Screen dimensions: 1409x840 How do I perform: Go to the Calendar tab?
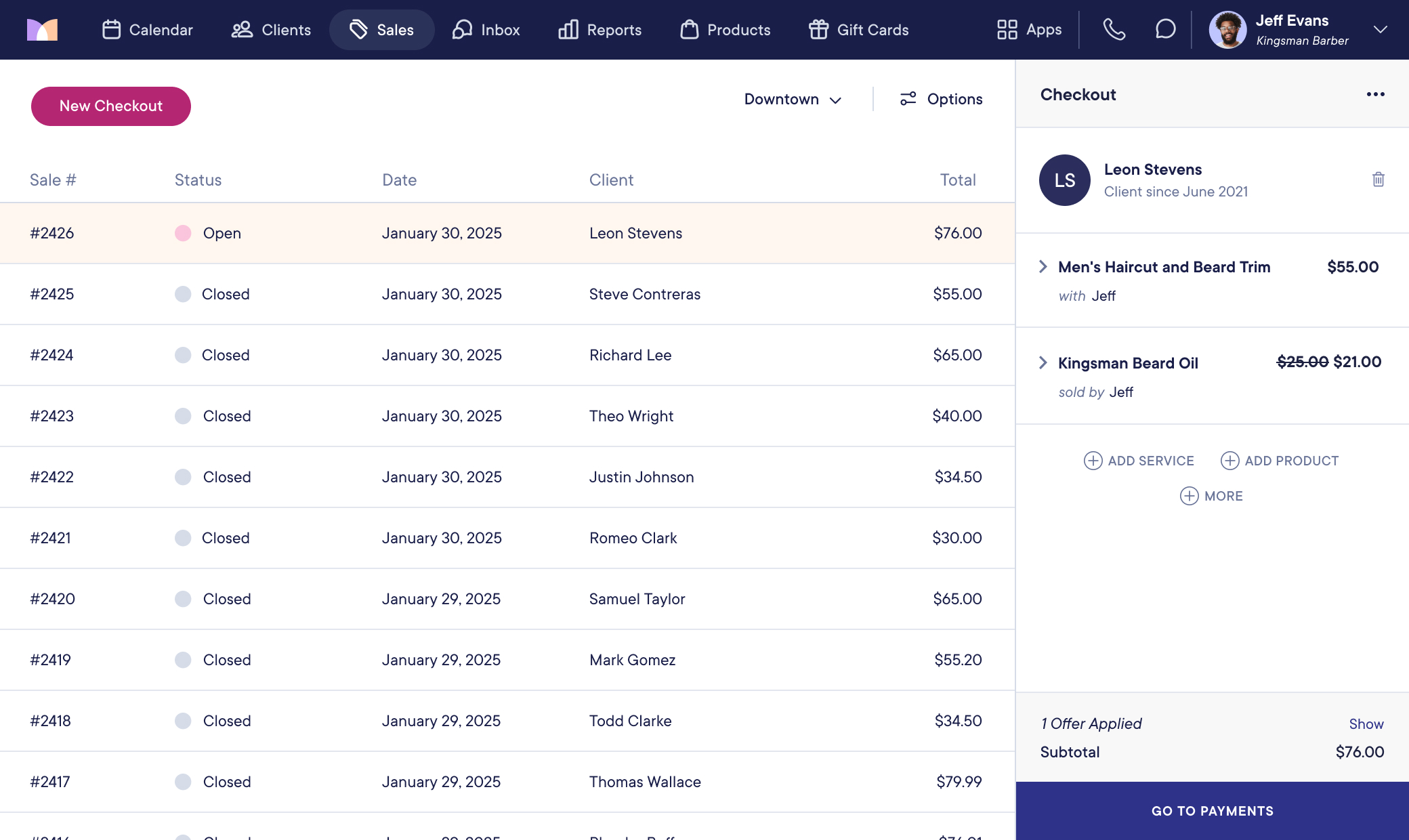[x=148, y=30]
